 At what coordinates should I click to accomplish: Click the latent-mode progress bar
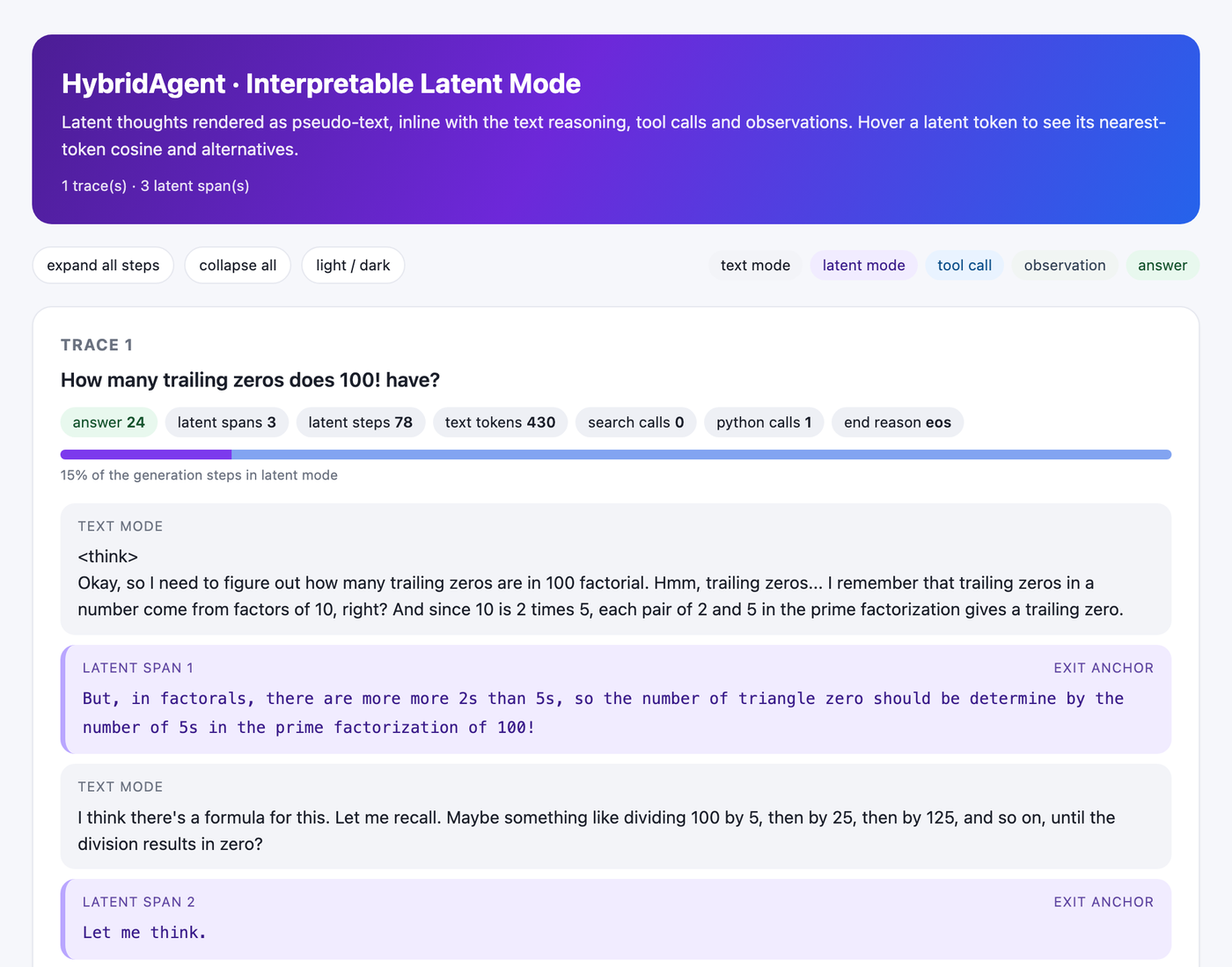point(616,455)
